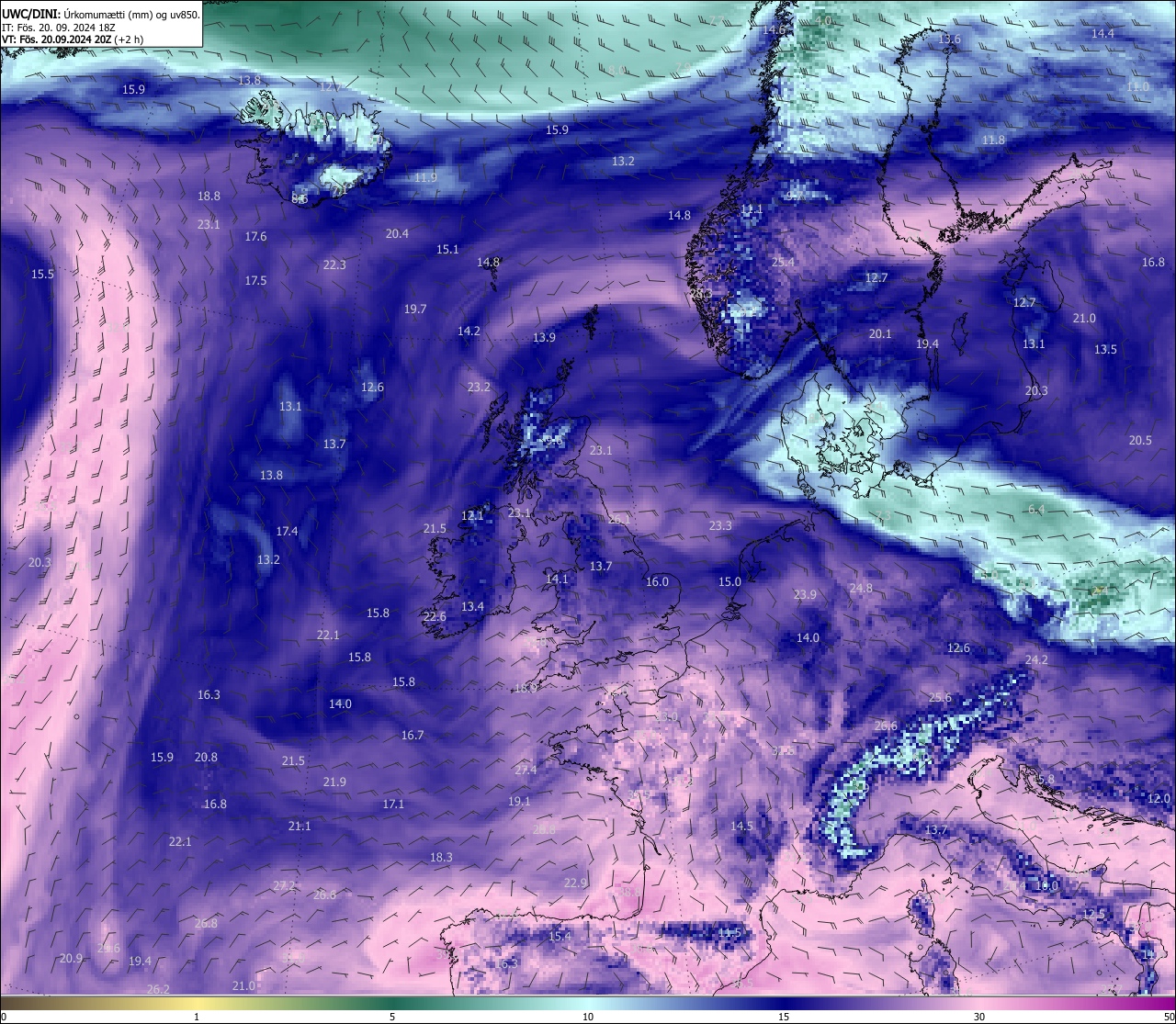This screenshot has width=1176, height=1024.
Task: Click the map value 21.1
Action: click(300, 827)
